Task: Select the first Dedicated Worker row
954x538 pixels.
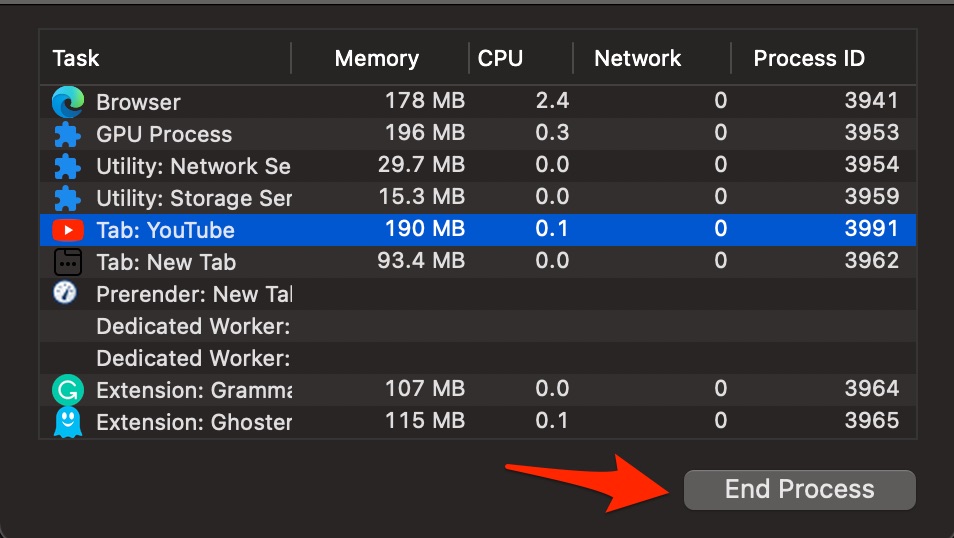Action: pyautogui.click(x=478, y=326)
